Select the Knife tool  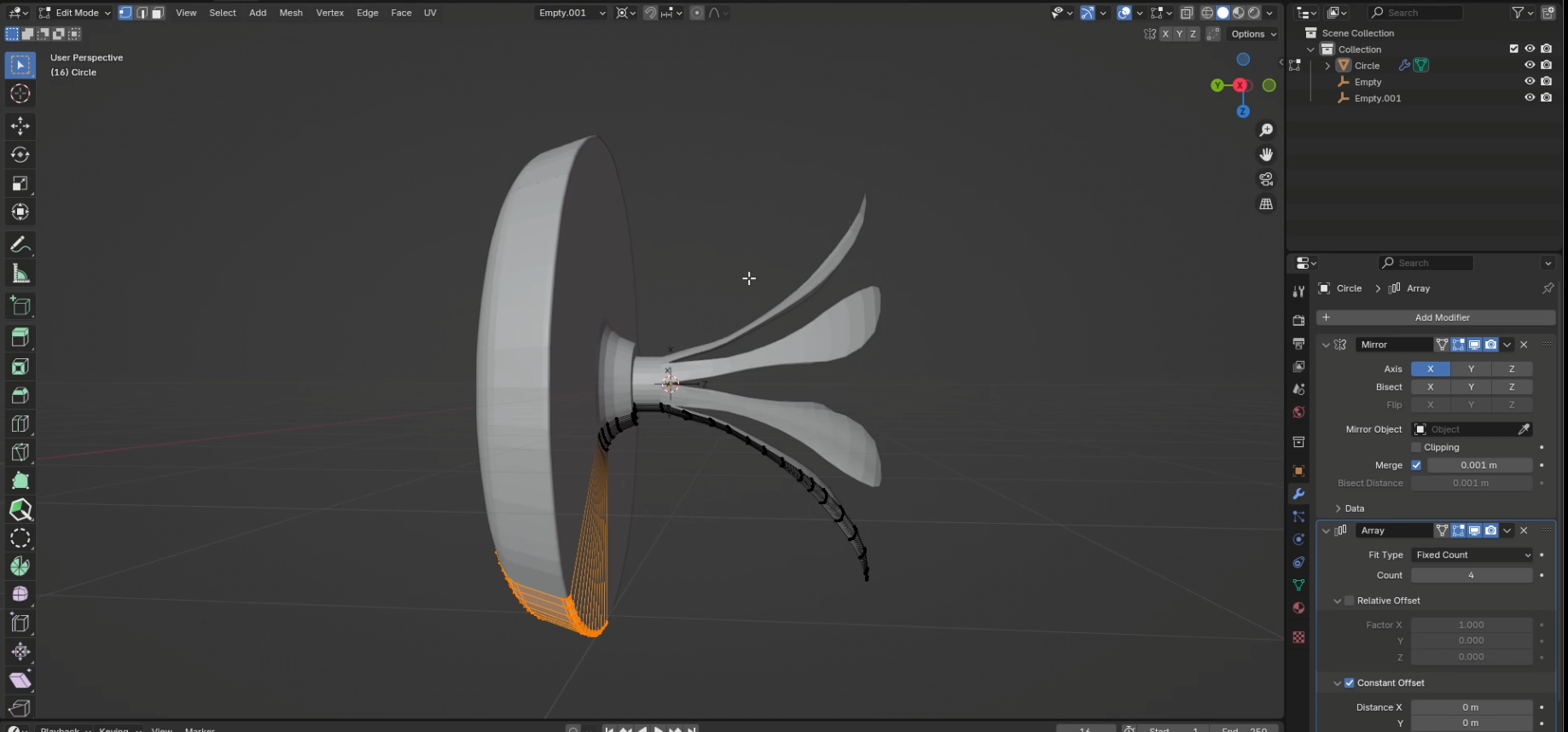pyautogui.click(x=20, y=452)
